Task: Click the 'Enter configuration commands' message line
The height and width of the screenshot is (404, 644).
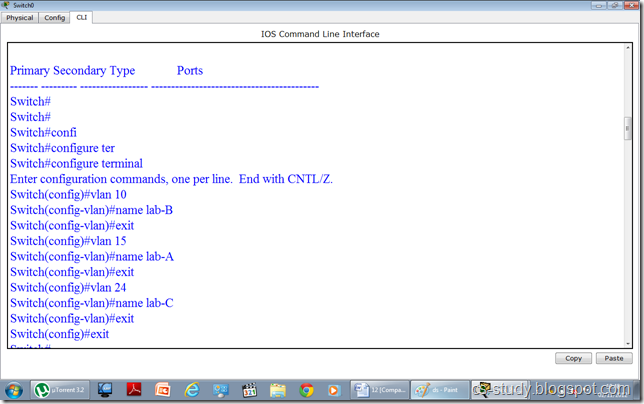Action: 171,179
